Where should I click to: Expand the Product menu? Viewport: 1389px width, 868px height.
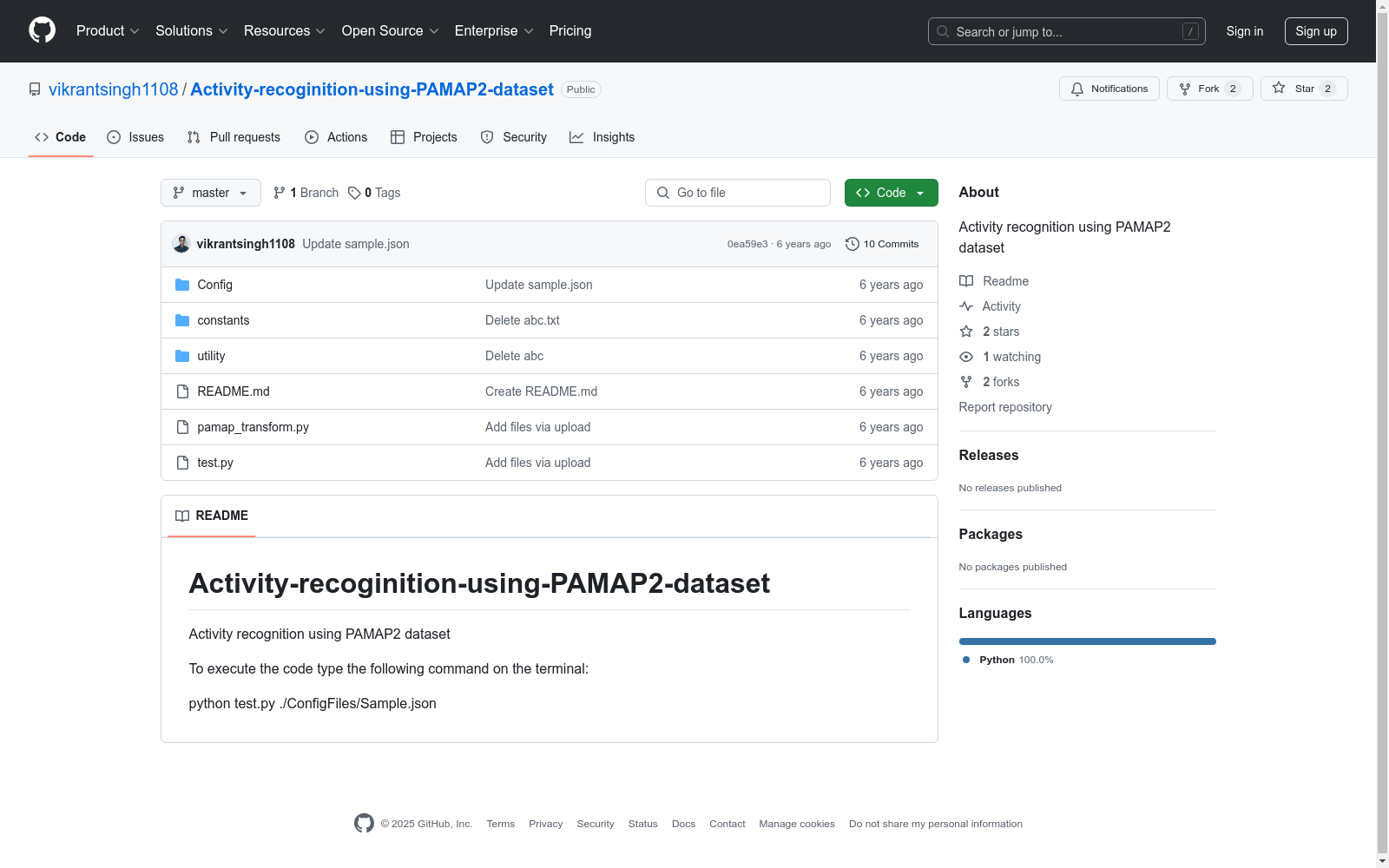(108, 31)
